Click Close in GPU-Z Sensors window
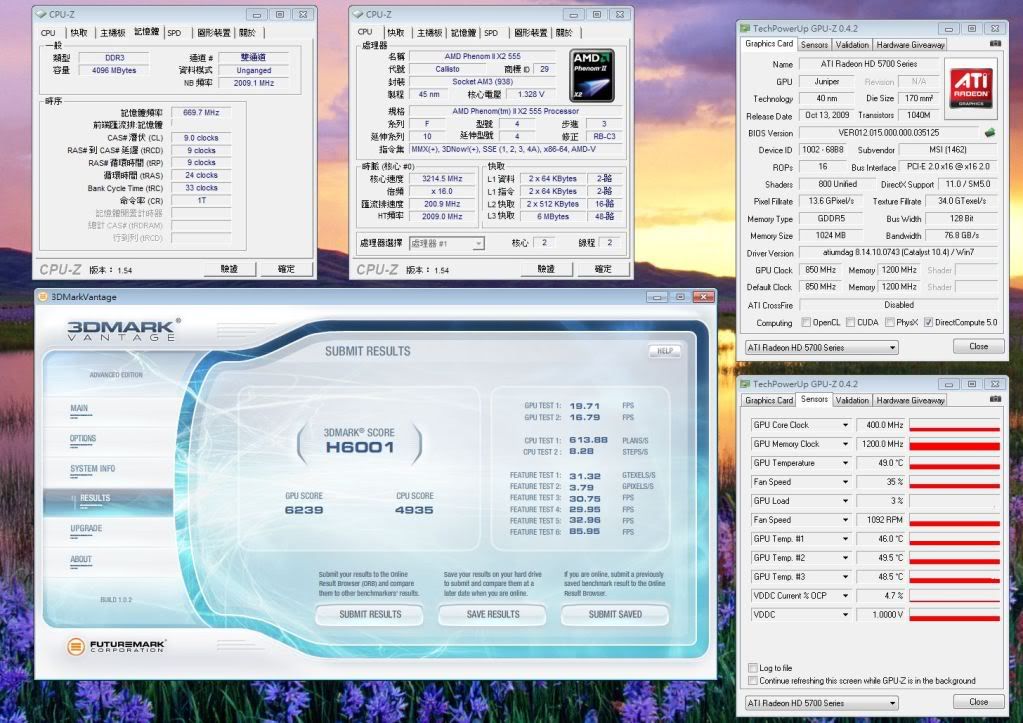1023x723 pixels. click(978, 702)
